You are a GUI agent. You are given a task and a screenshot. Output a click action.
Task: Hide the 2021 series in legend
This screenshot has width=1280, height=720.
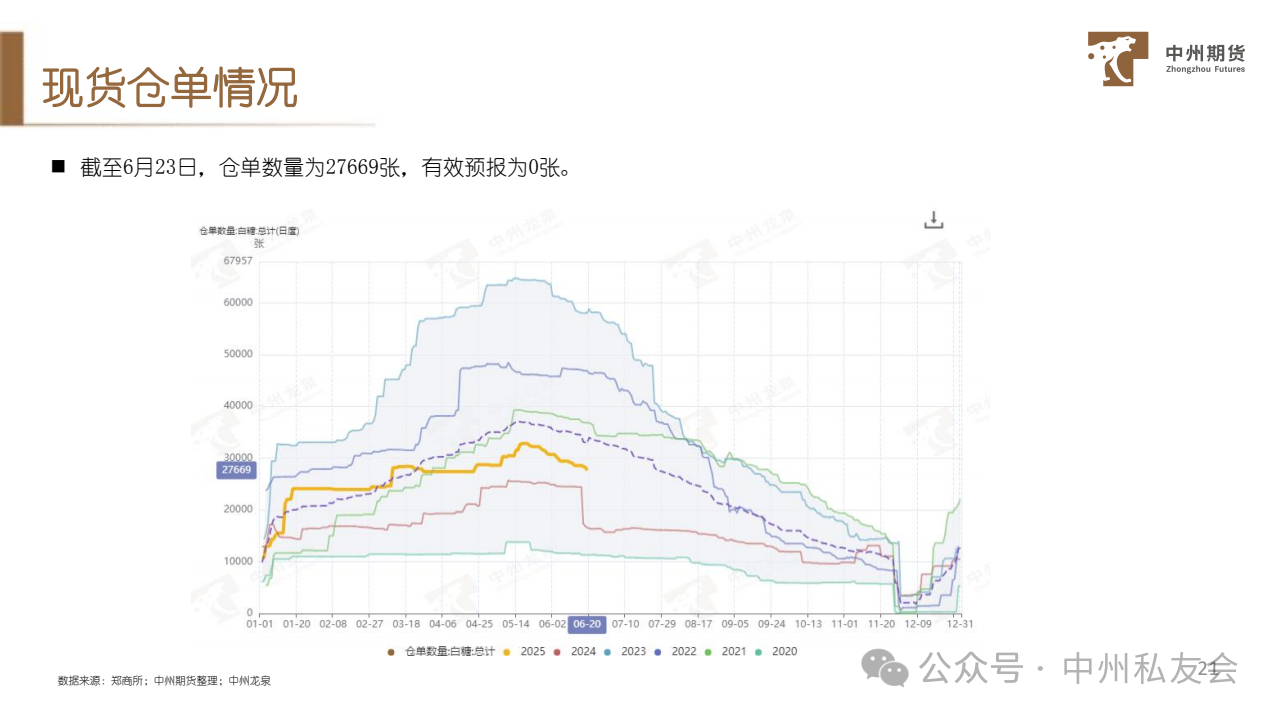click(x=725, y=651)
